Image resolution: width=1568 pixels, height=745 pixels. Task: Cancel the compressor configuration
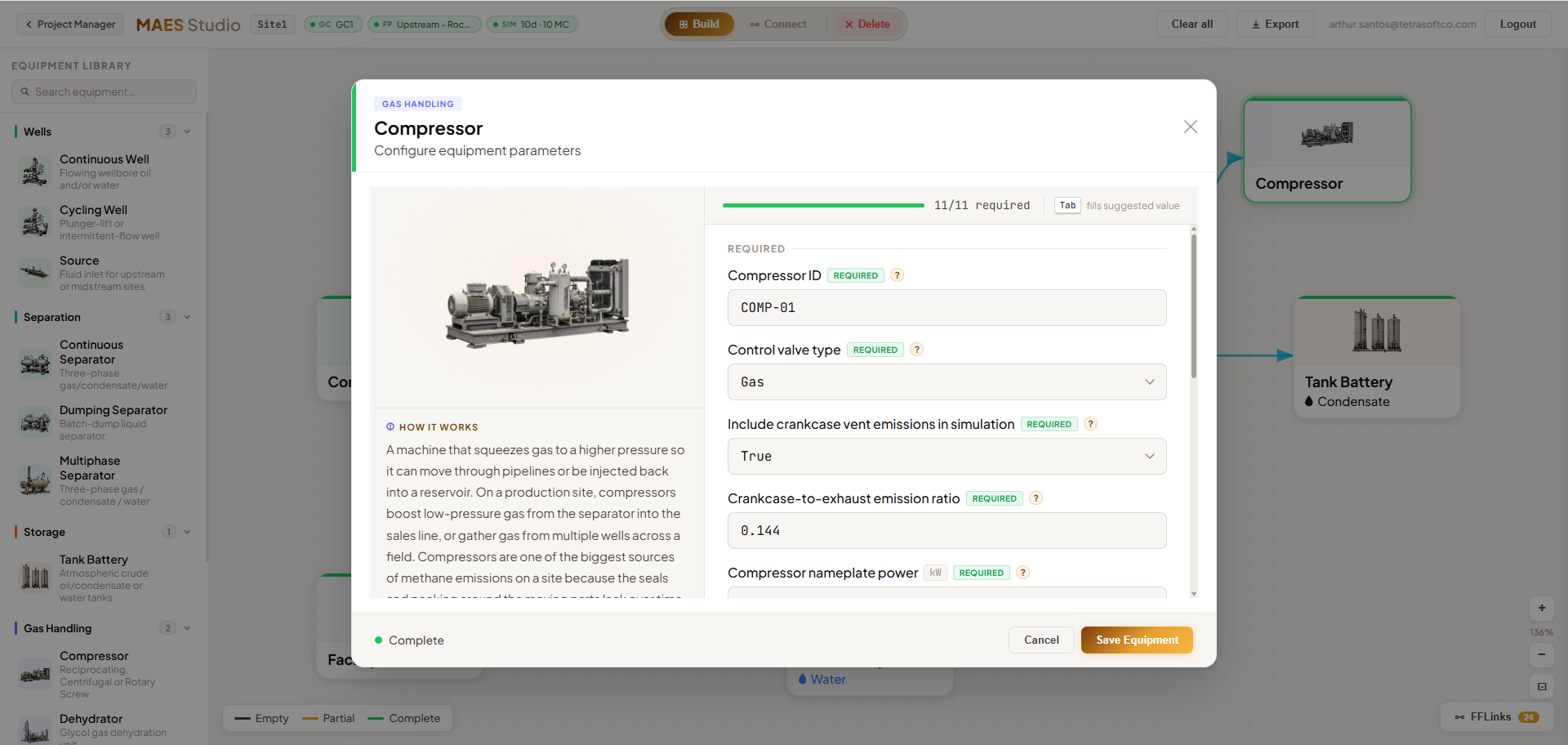(1041, 640)
